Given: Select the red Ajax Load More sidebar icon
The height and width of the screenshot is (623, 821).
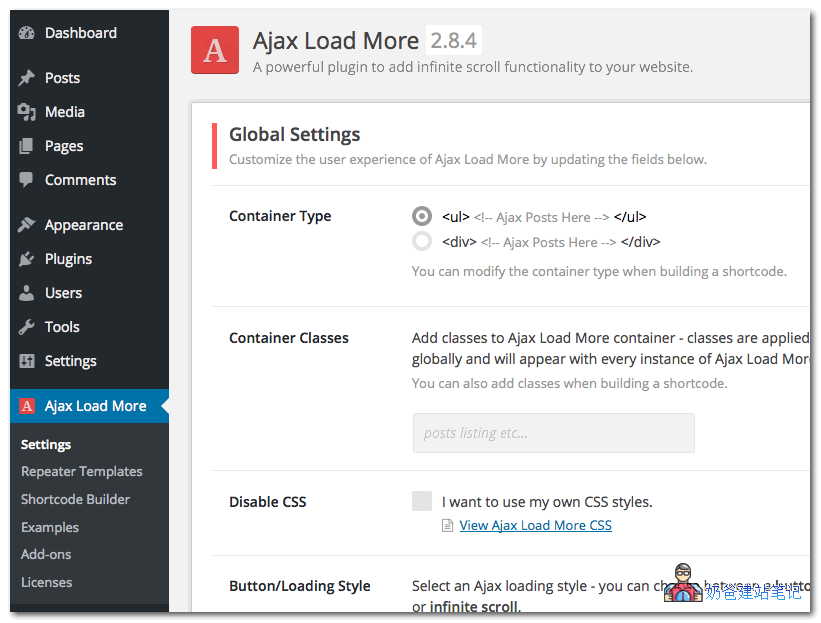Looking at the screenshot, I should pyautogui.click(x=27, y=405).
